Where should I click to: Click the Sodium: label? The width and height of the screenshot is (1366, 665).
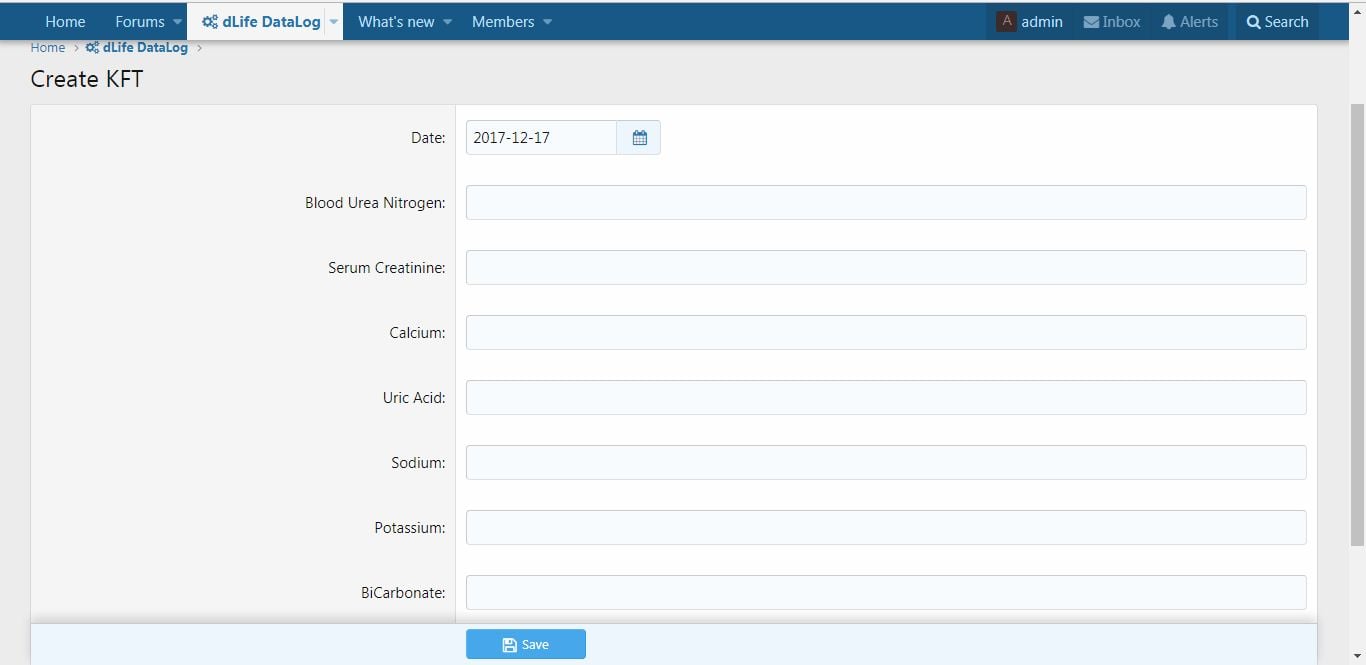coord(418,463)
